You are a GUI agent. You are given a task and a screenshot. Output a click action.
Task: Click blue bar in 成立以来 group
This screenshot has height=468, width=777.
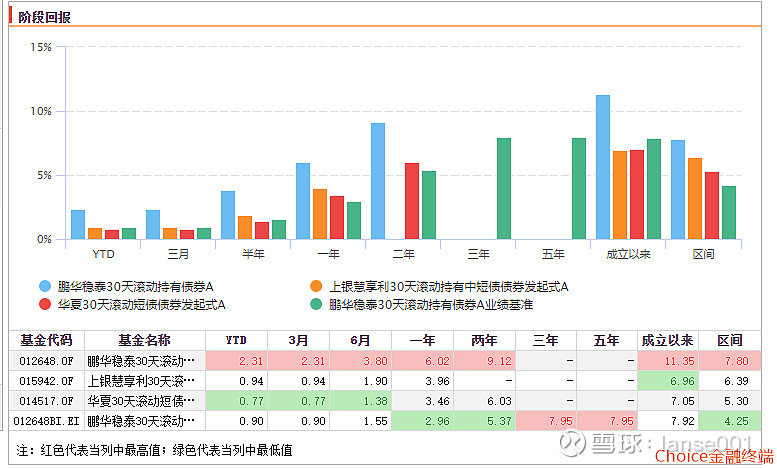[x=603, y=168]
